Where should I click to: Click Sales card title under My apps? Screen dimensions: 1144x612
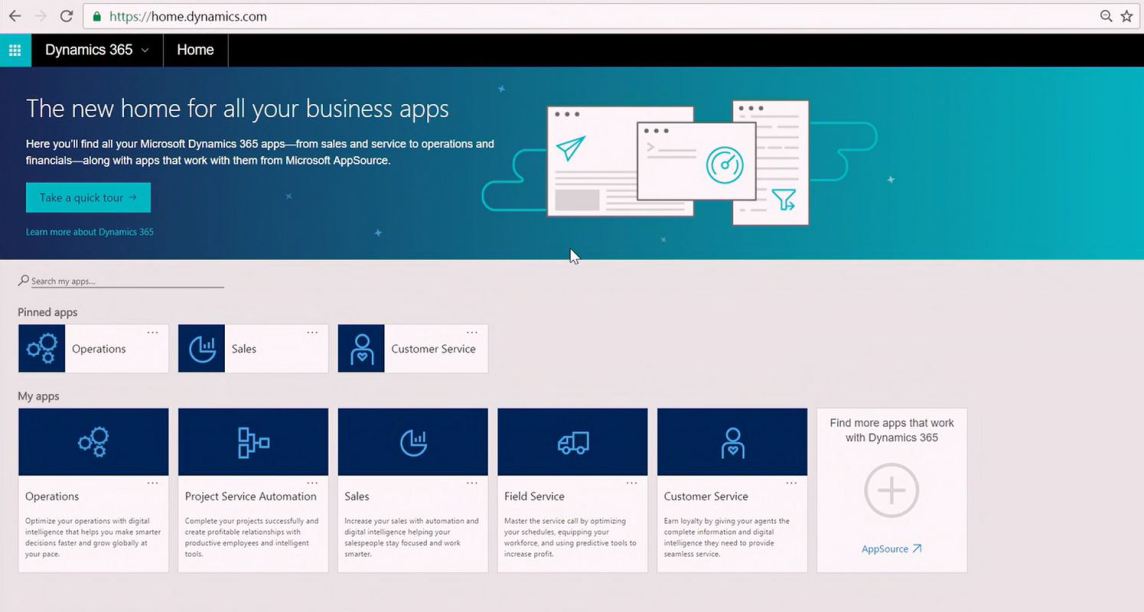357,496
